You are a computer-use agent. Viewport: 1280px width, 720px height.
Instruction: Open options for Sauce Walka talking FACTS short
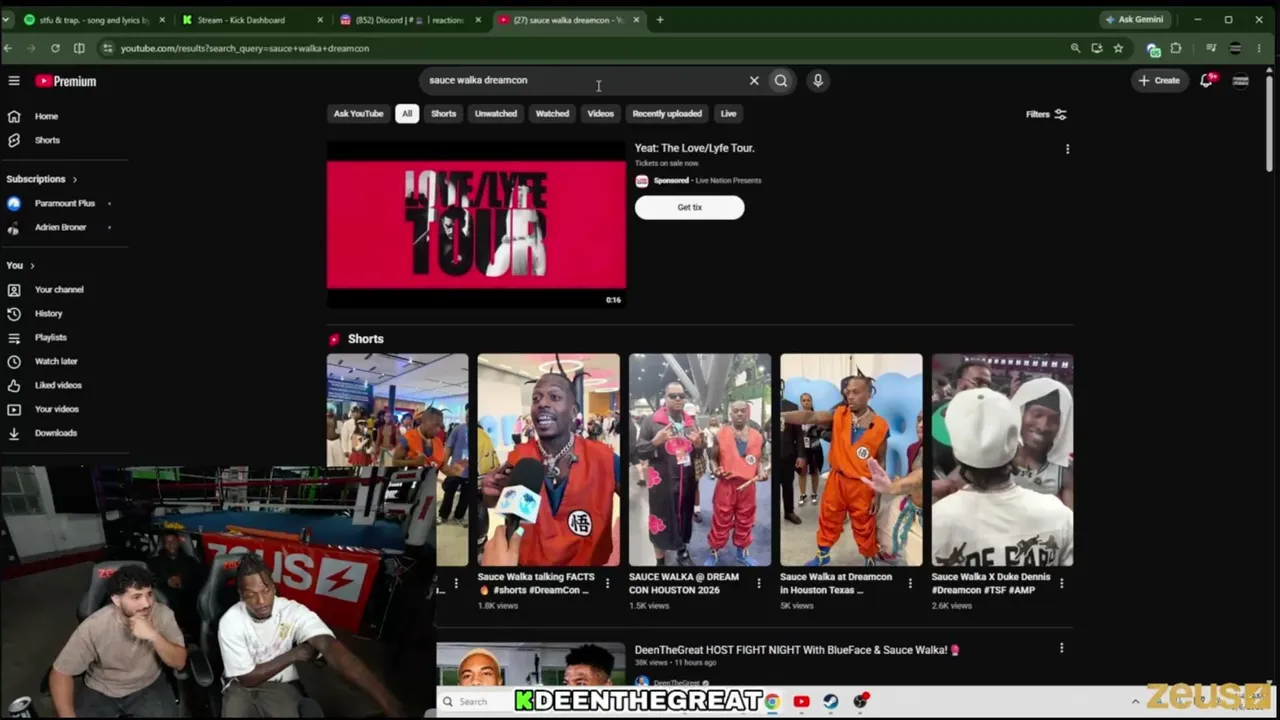(x=607, y=583)
